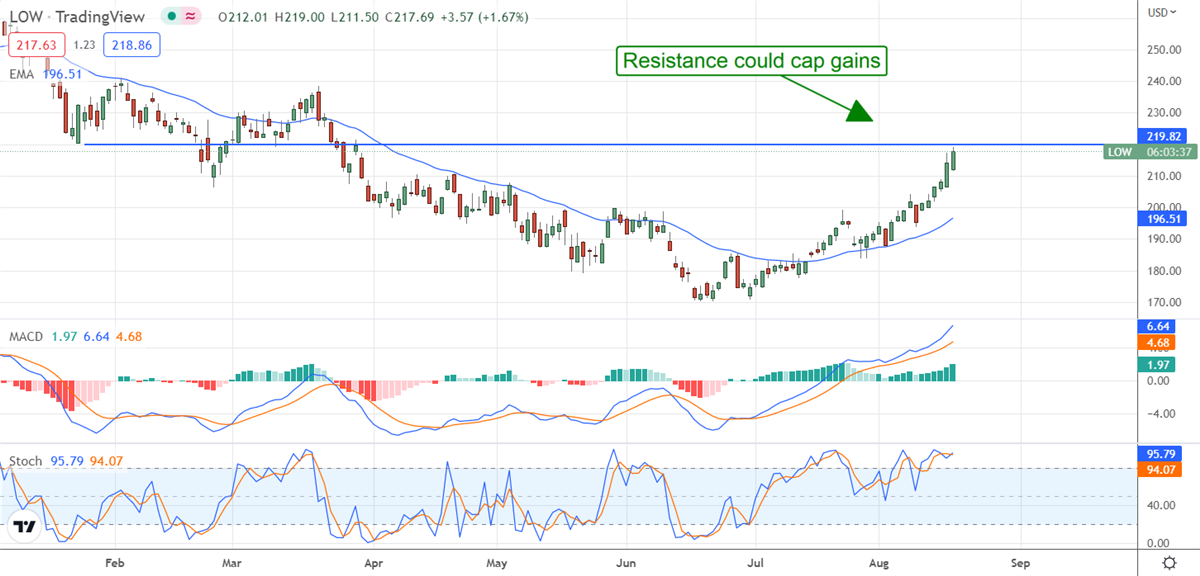Screen dimensions: 1200x576
Task: Click the -4.00 MACD axis label
Action: 1159,413
